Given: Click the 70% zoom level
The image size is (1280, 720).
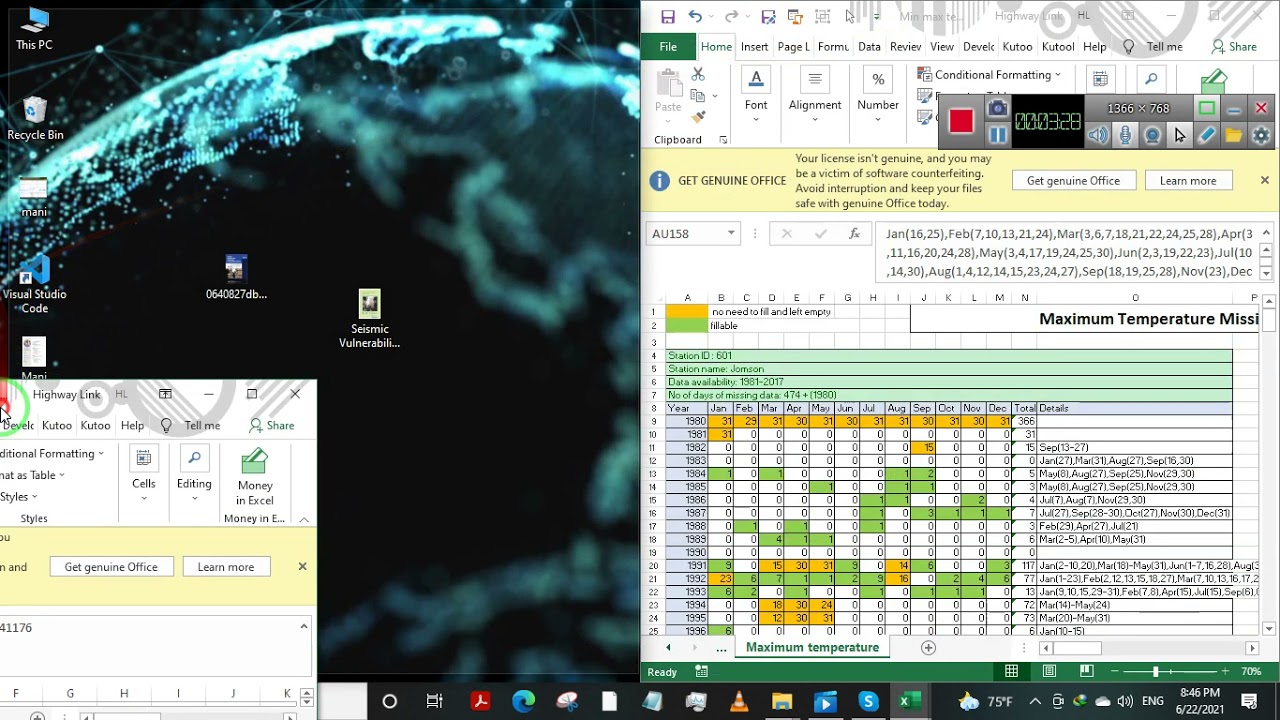Looking at the screenshot, I should click(1251, 672).
